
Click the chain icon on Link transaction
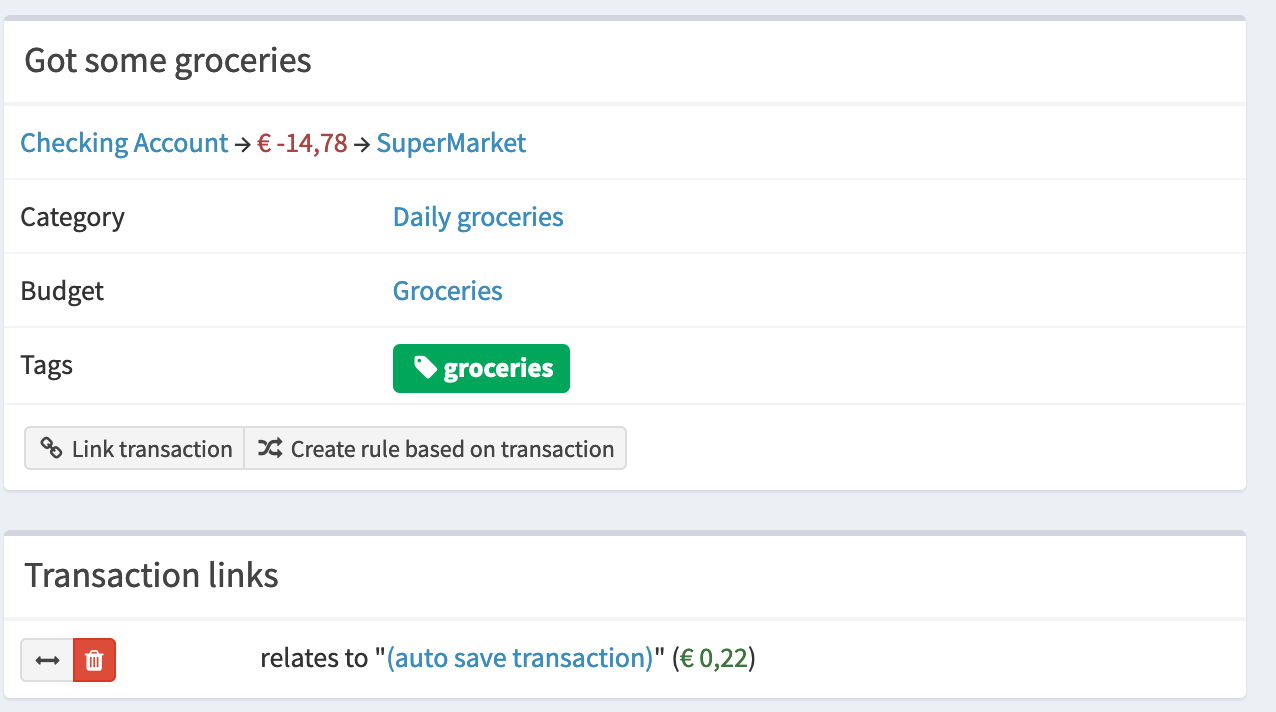[51, 449]
